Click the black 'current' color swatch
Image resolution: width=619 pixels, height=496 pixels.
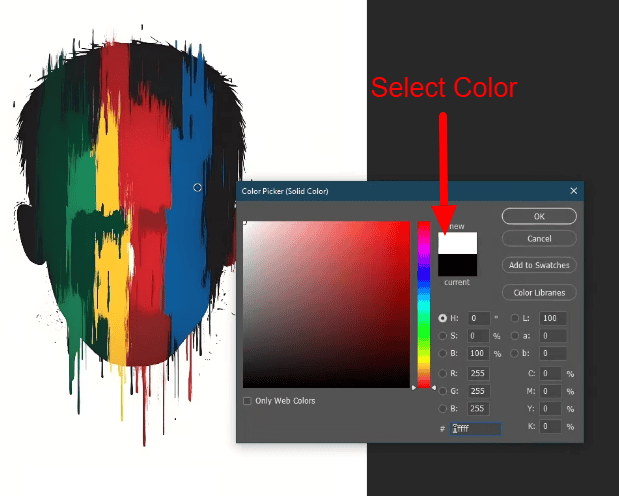tap(457, 265)
